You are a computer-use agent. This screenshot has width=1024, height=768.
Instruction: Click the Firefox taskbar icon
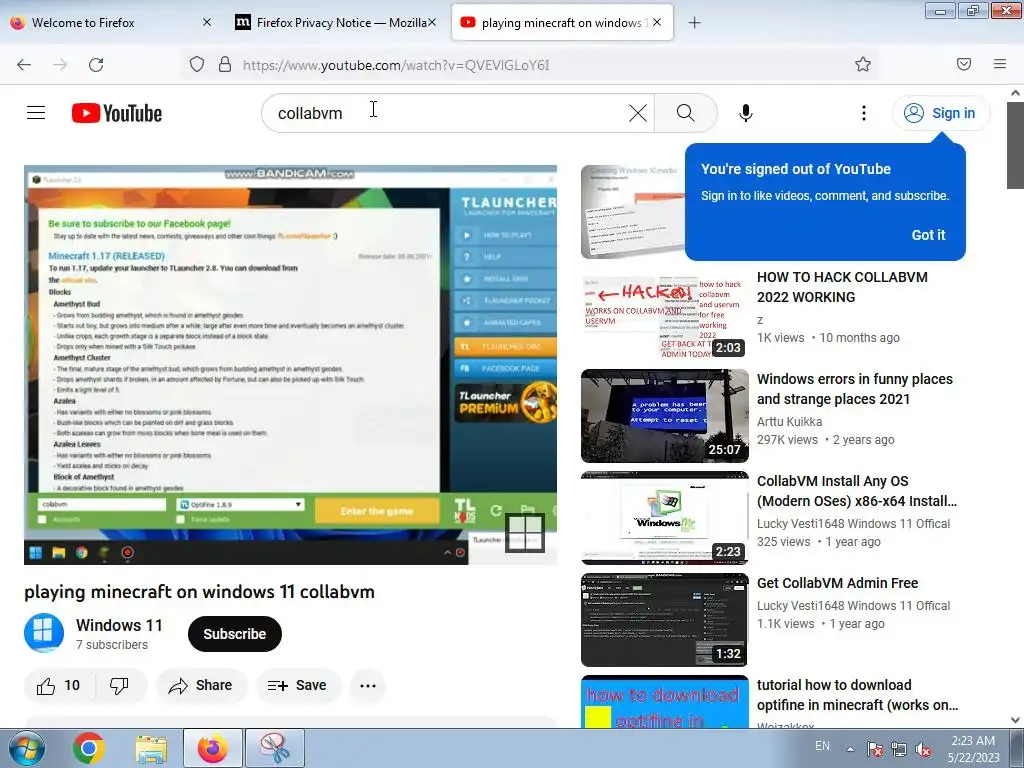point(212,748)
